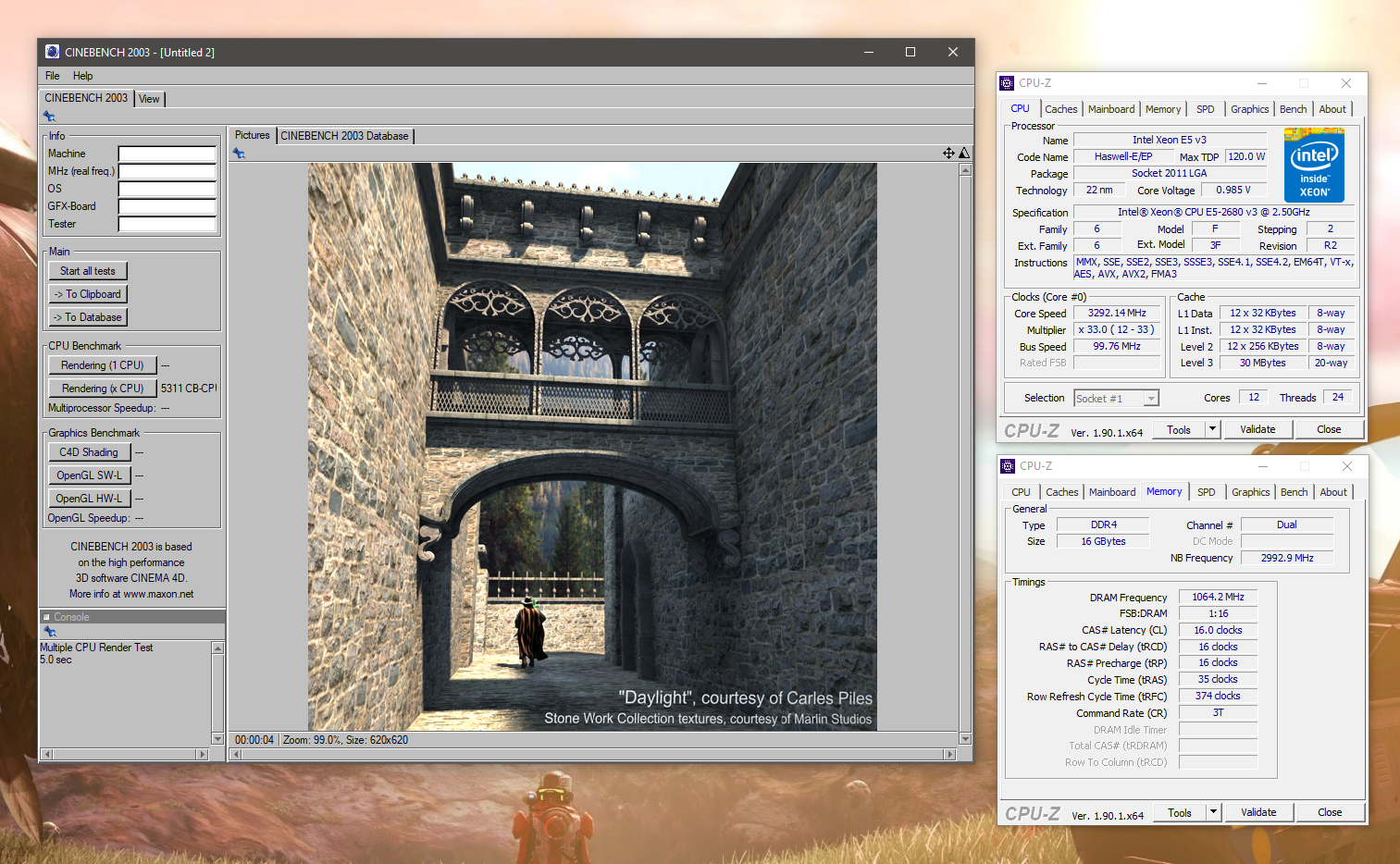Click the GFX-Board input field
The height and width of the screenshot is (864, 1400).
click(167, 206)
